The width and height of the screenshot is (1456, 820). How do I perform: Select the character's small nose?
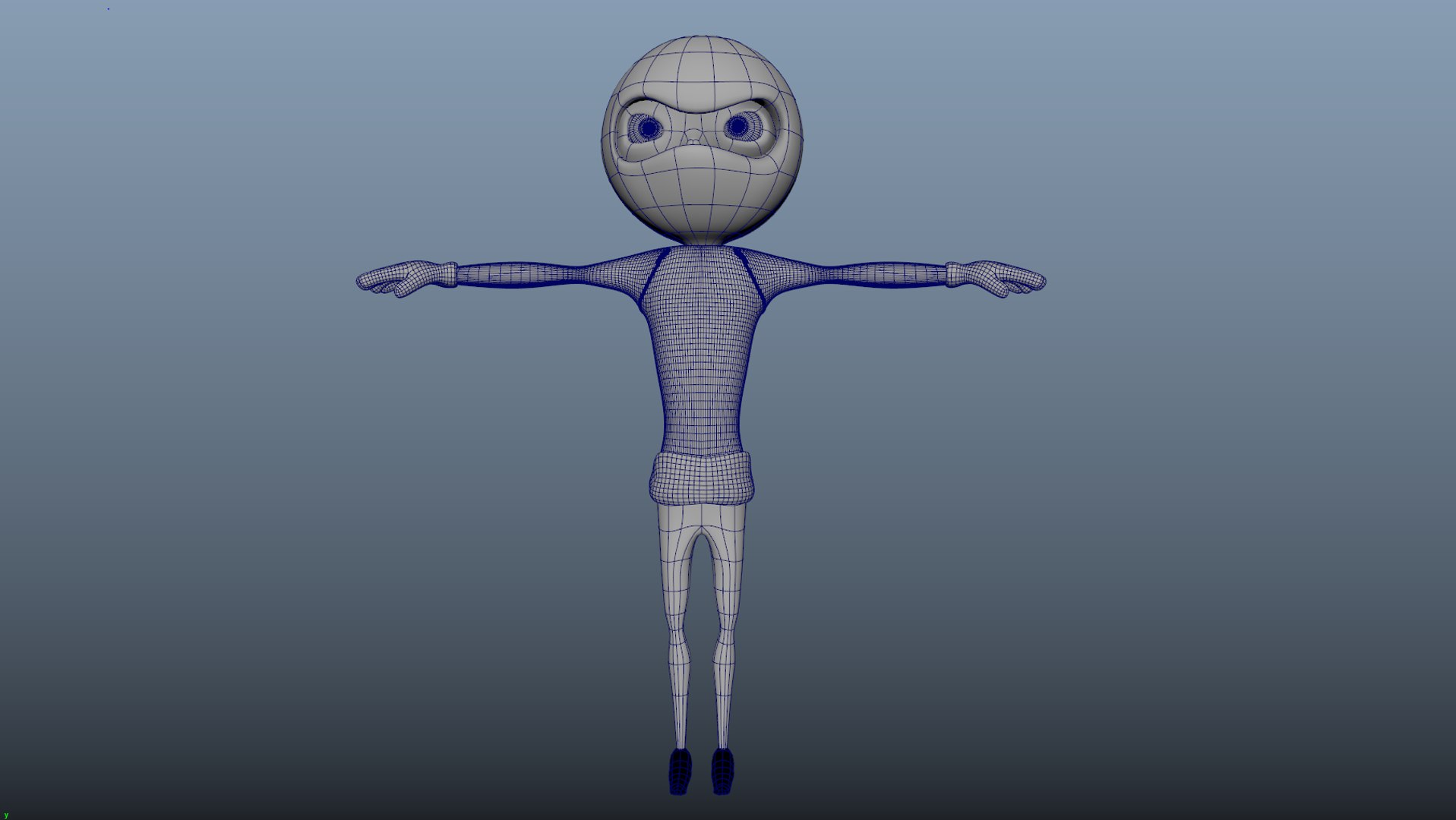click(x=693, y=137)
